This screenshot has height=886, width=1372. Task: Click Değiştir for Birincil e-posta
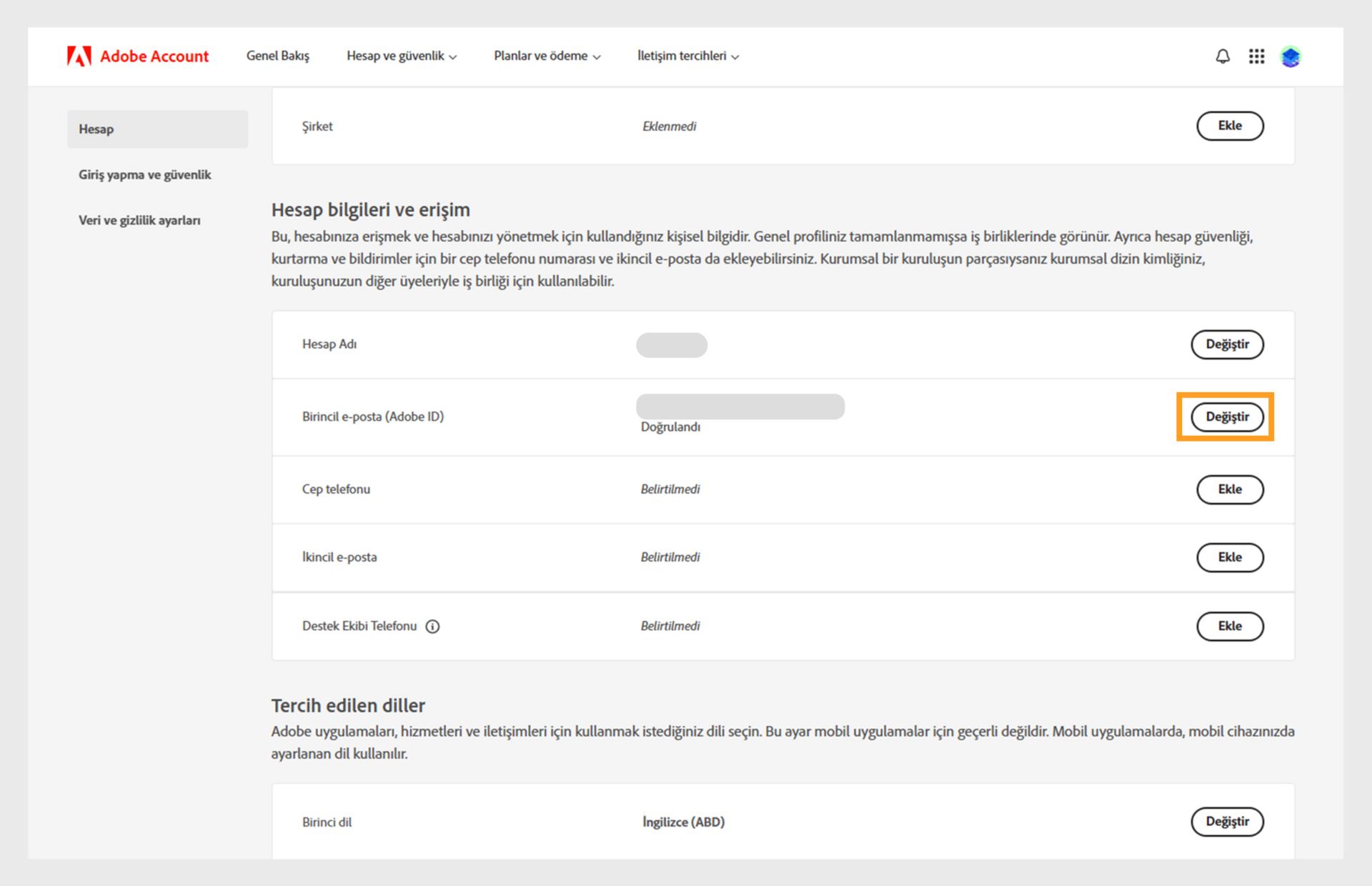tap(1226, 417)
